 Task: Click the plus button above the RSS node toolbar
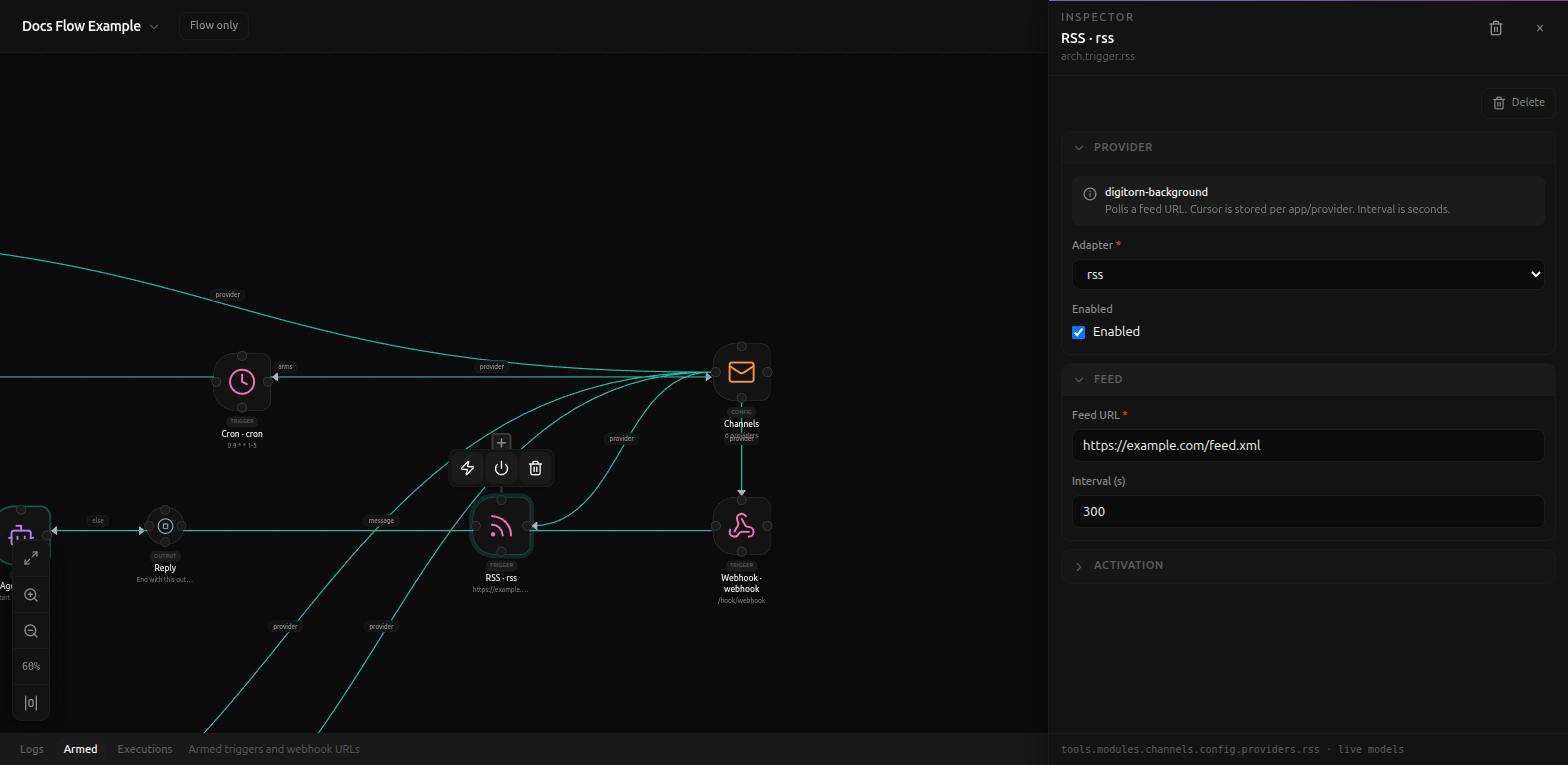501,442
